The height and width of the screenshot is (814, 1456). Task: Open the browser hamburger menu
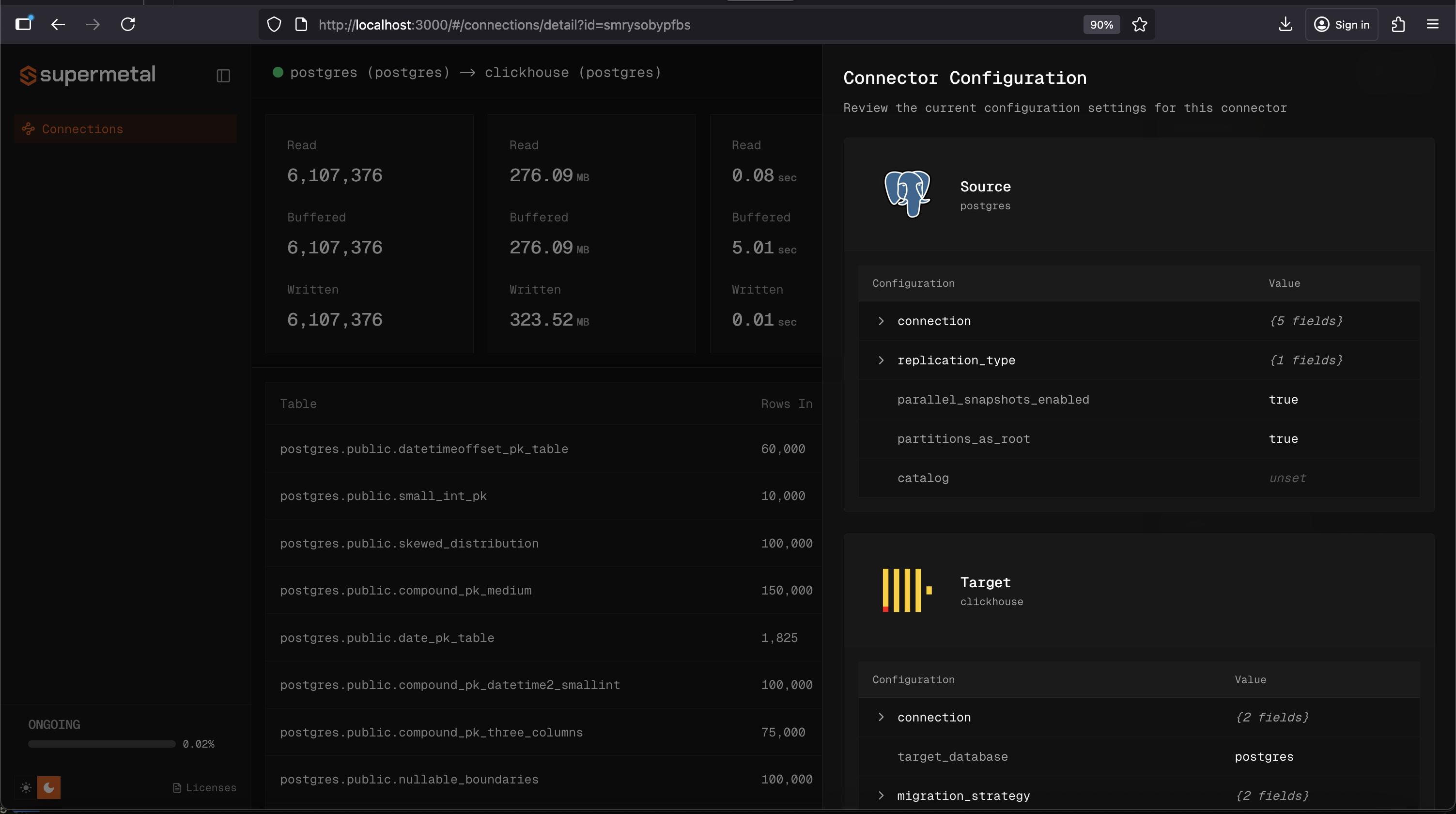1434,24
